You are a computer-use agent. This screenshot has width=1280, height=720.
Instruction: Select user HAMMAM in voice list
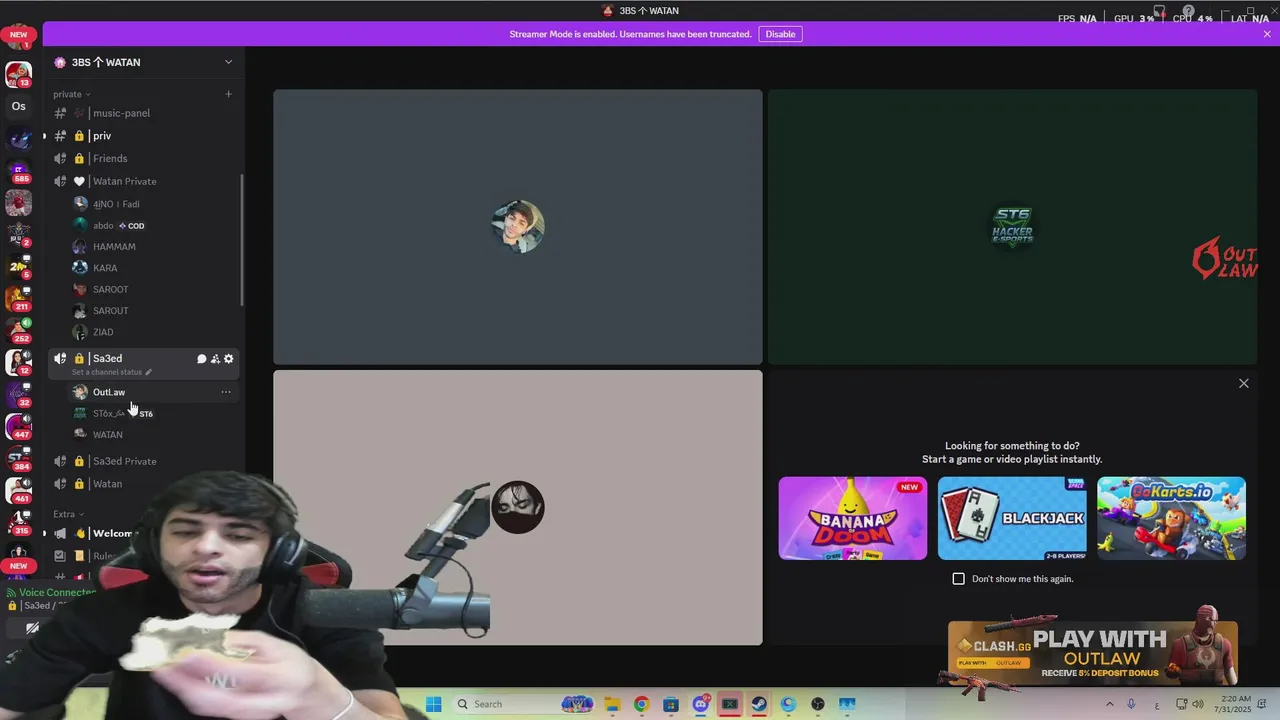pyautogui.click(x=153, y=247)
